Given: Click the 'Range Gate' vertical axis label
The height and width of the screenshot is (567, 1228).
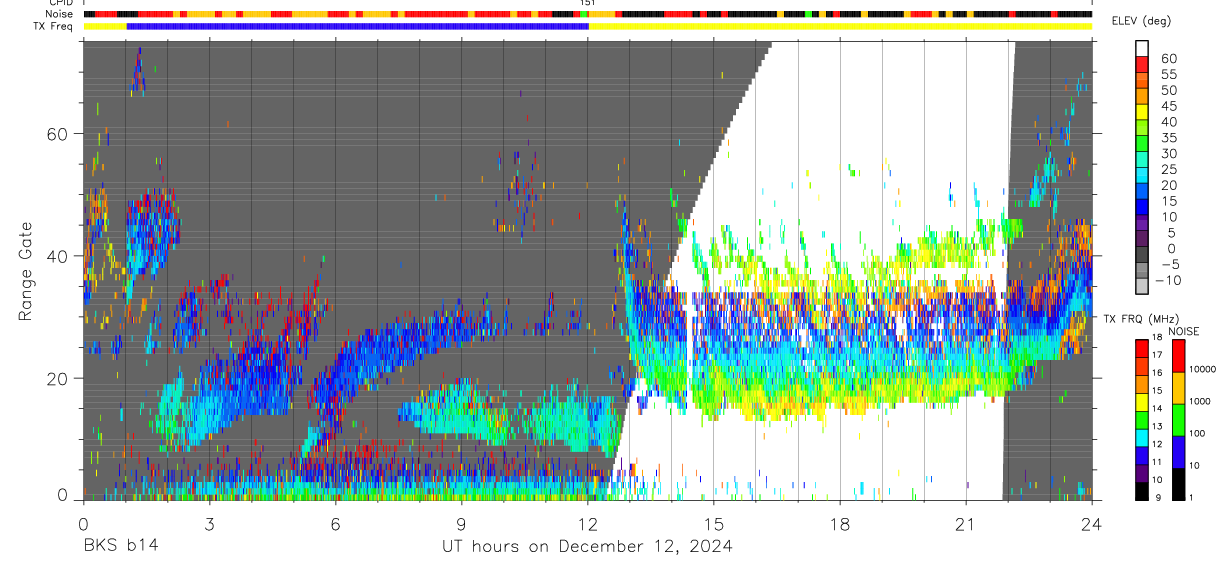Looking at the screenshot, I should tap(25, 272).
